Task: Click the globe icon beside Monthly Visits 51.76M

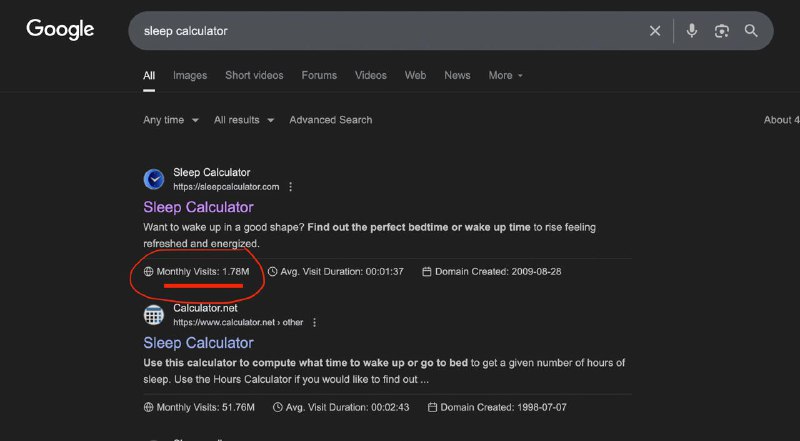Action: point(148,407)
